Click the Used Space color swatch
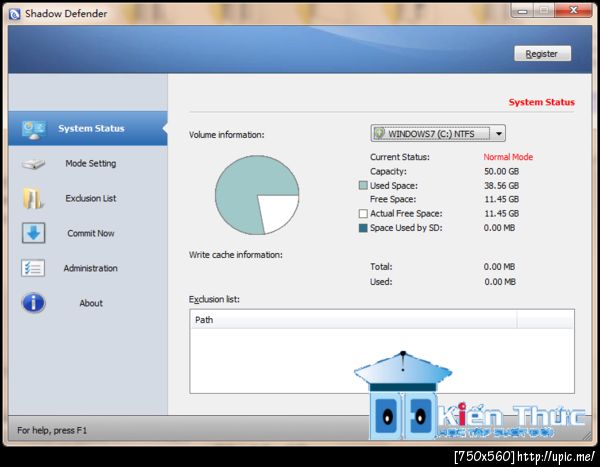600x467 pixels. pos(363,186)
